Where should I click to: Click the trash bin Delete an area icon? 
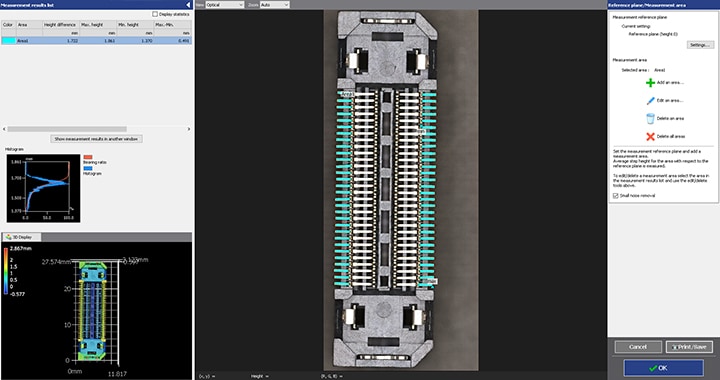pyautogui.click(x=650, y=118)
